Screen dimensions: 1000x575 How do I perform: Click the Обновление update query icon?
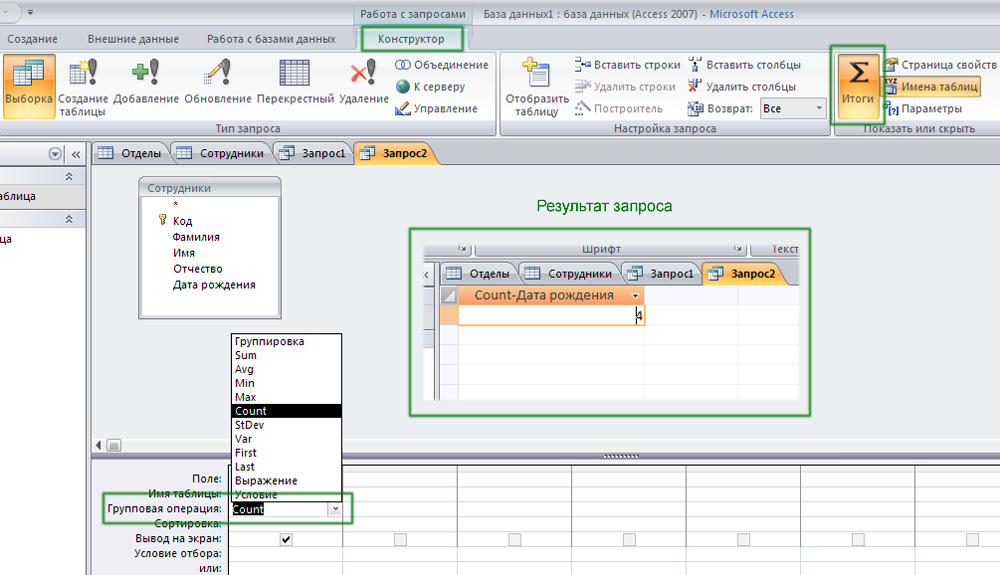[218, 84]
